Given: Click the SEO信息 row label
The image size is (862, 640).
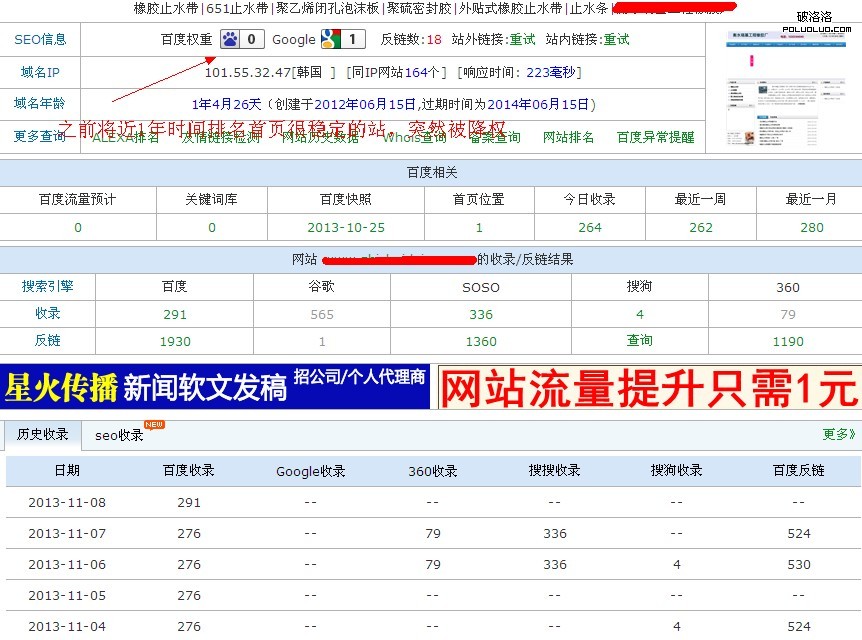Looking at the screenshot, I should tap(40, 40).
